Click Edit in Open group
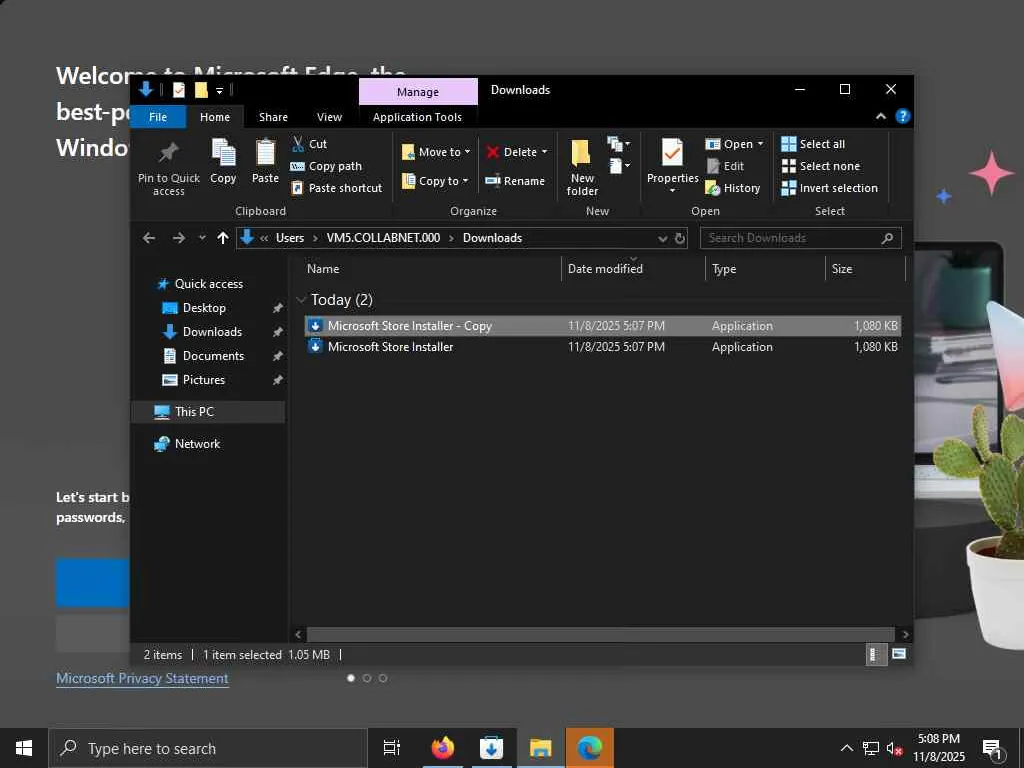Viewport: 1024px width, 768px height. 725,166
